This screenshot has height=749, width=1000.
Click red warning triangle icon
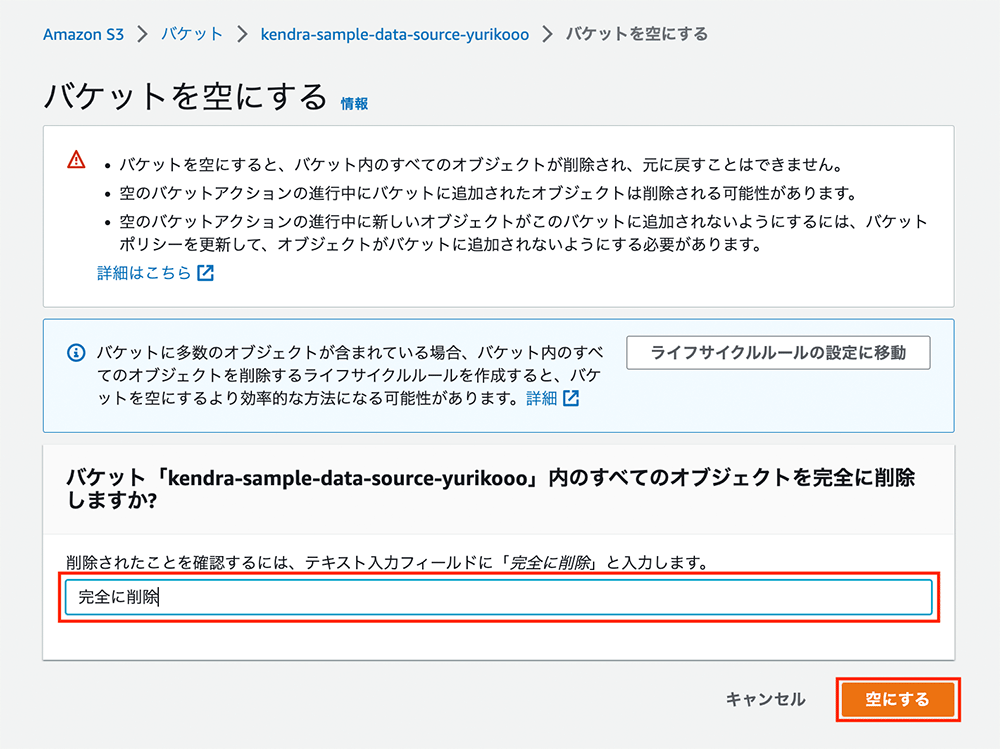77,159
